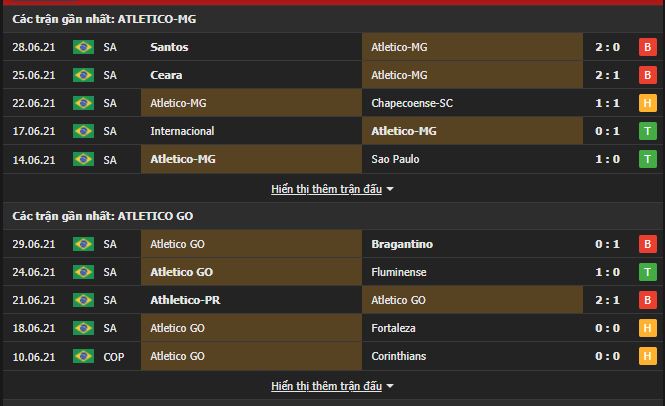Image resolution: width=665 pixels, height=406 pixels.
Task: Click orange H badge on Corinthians row
Action: coord(646,356)
